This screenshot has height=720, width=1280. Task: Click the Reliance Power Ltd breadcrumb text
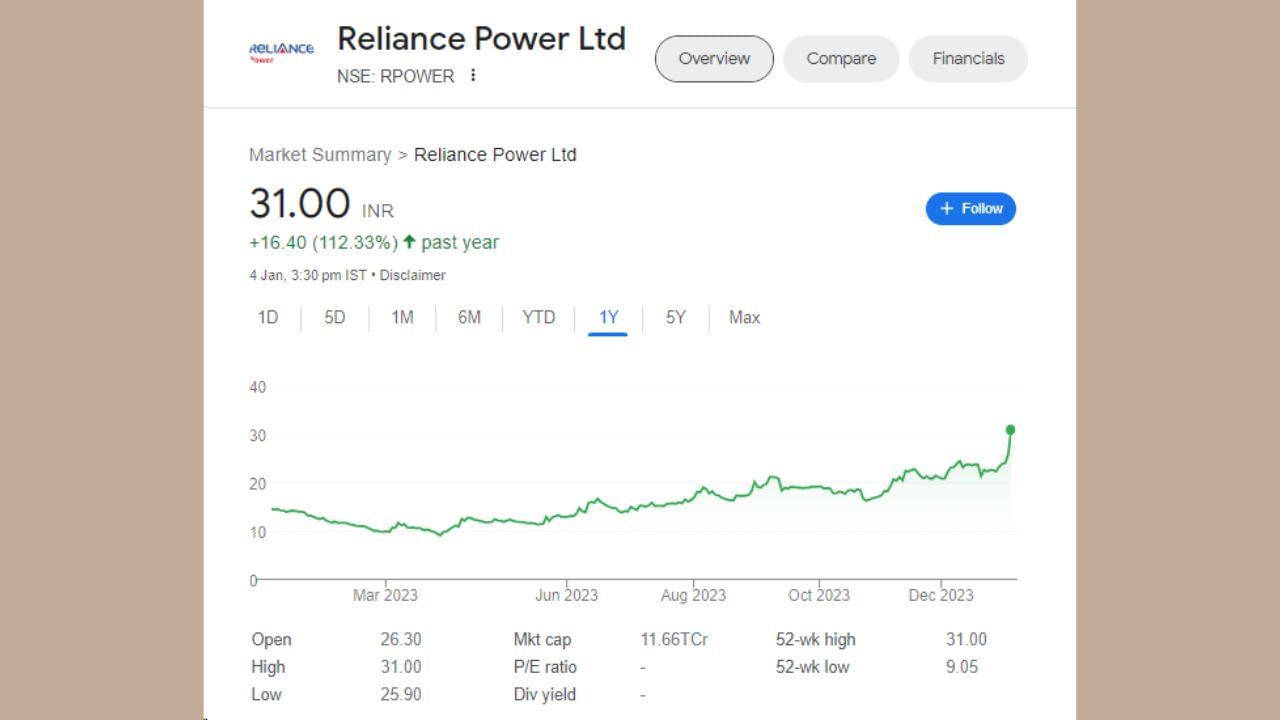pyautogui.click(x=495, y=154)
